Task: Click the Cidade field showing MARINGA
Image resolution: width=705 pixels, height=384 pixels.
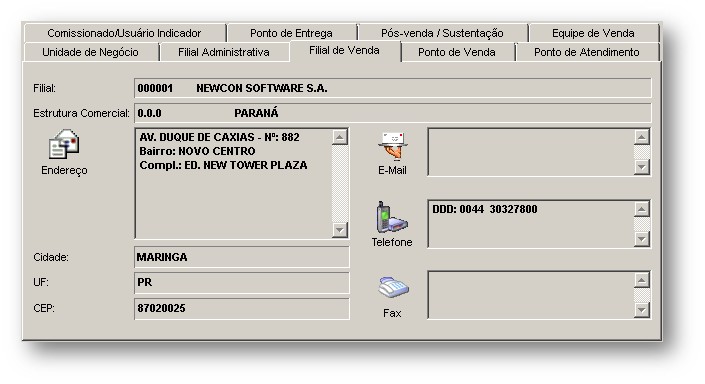Action: [x=242, y=257]
